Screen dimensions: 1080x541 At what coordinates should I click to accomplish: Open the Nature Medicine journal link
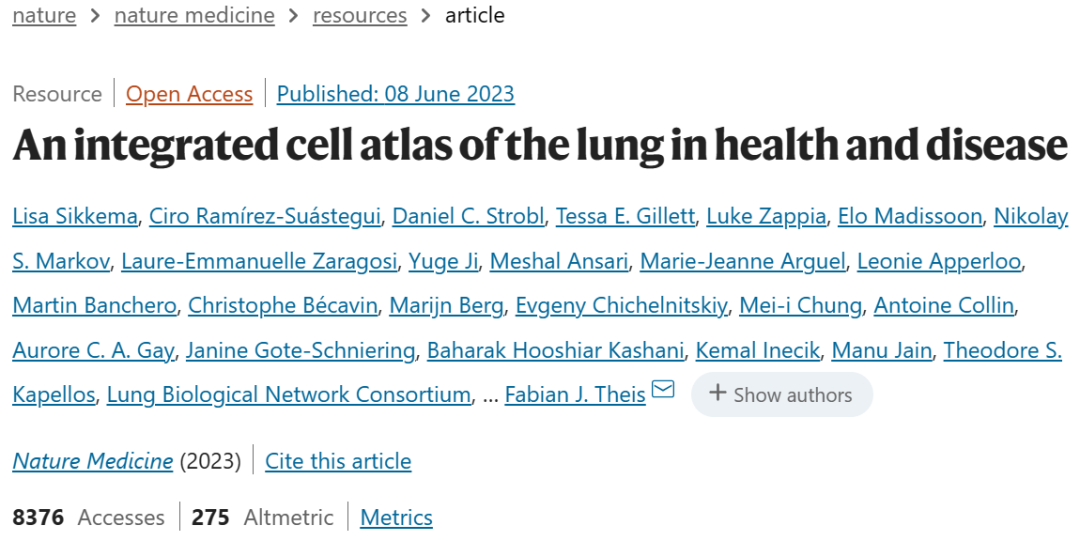pos(92,461)
